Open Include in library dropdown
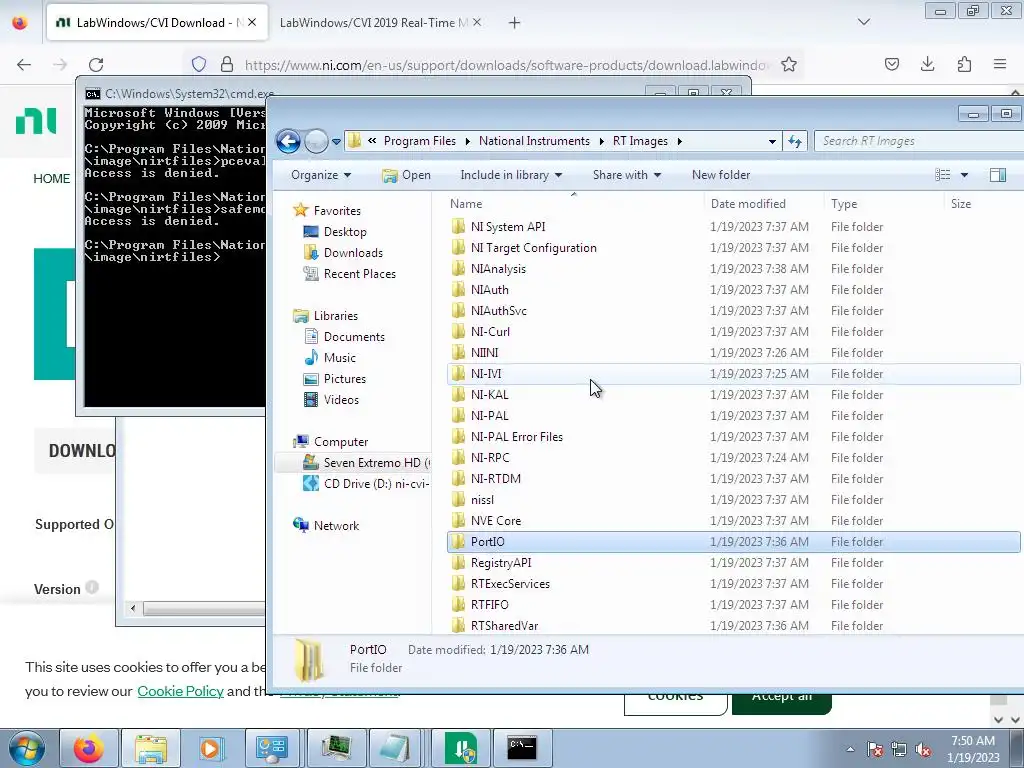 tap(511, 175)
